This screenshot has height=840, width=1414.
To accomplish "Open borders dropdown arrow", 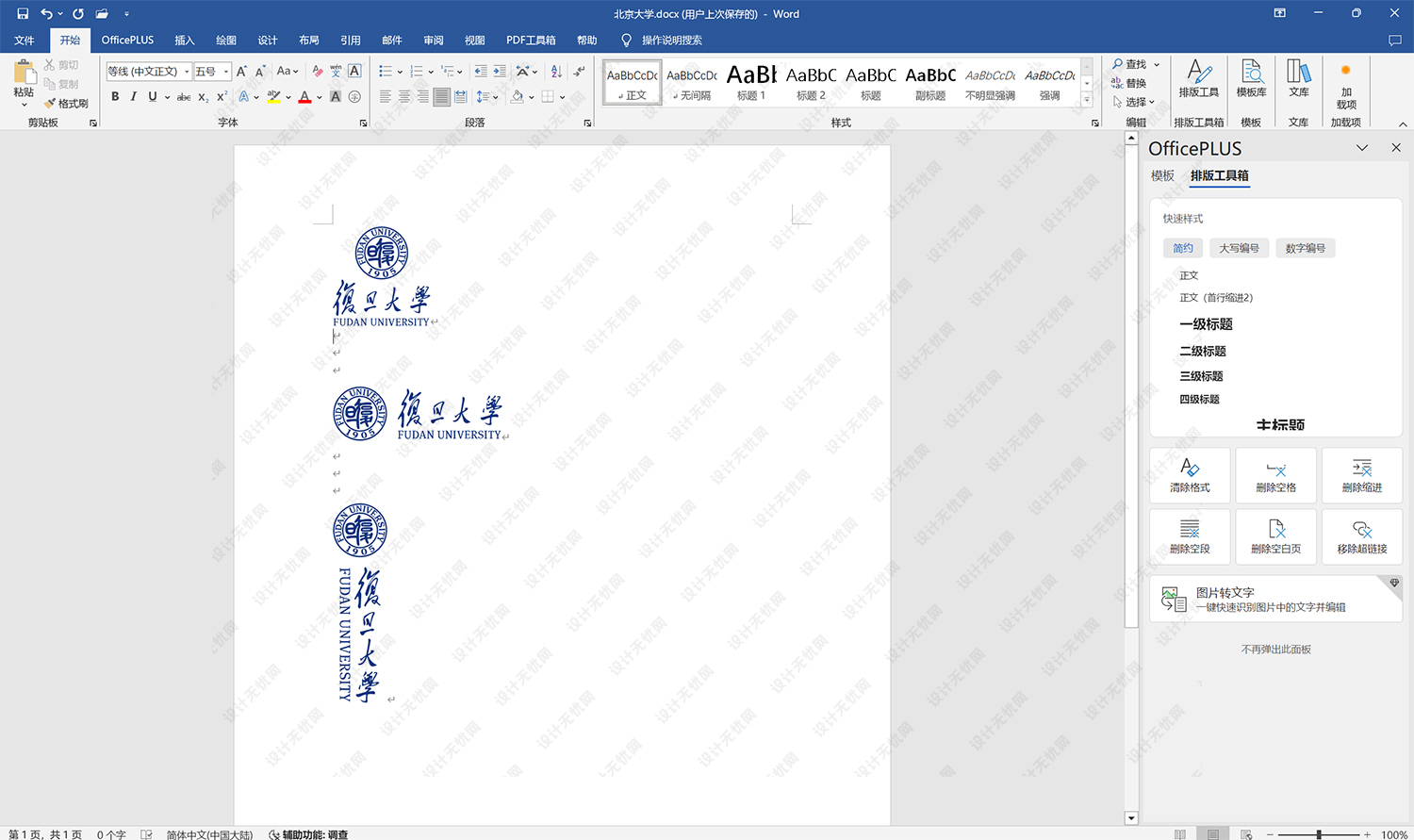I will [563, 97].
